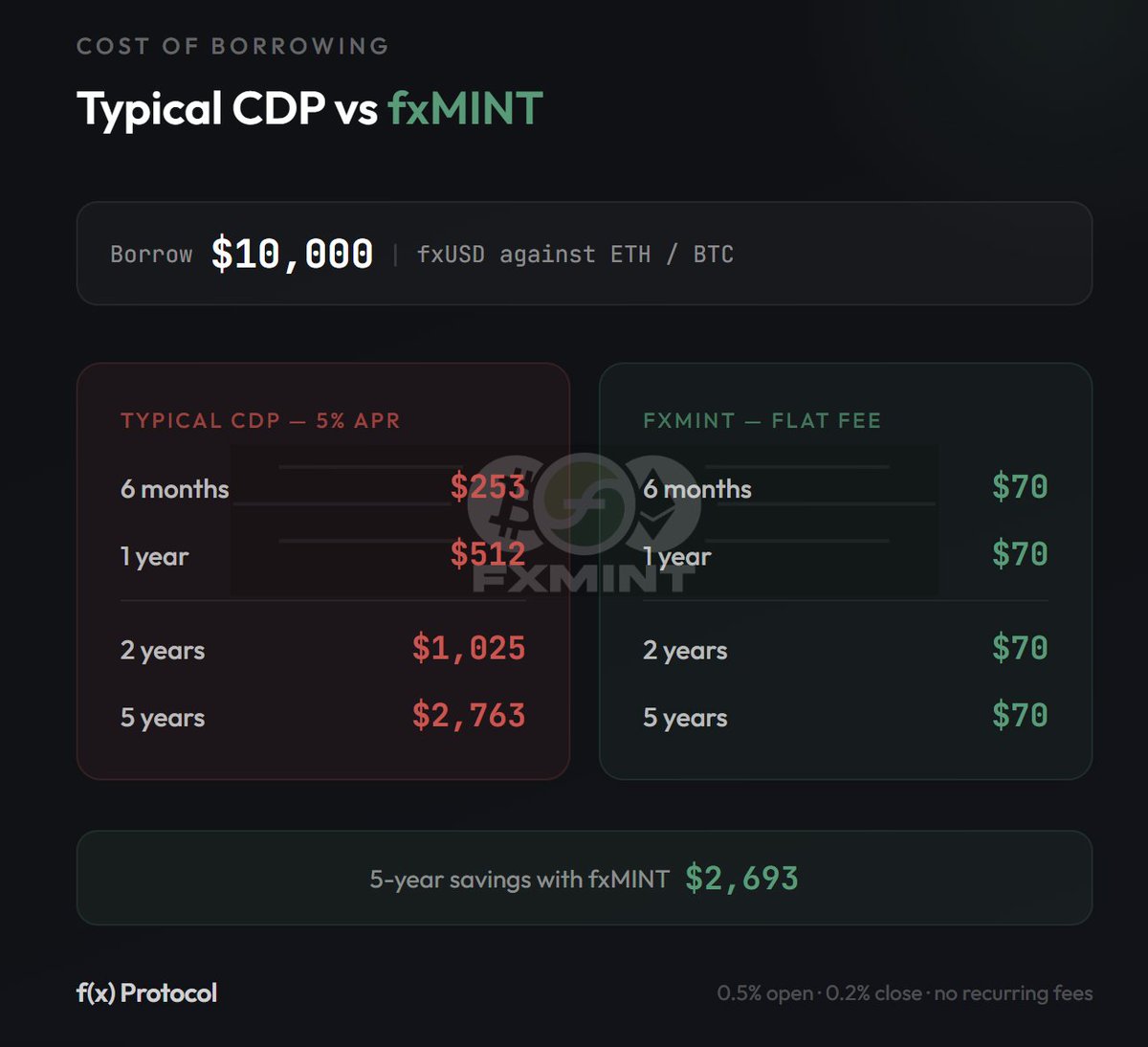Click the center f(x) logo watermark
This screenshot has width=1148, height=1047.
[583, 504]
